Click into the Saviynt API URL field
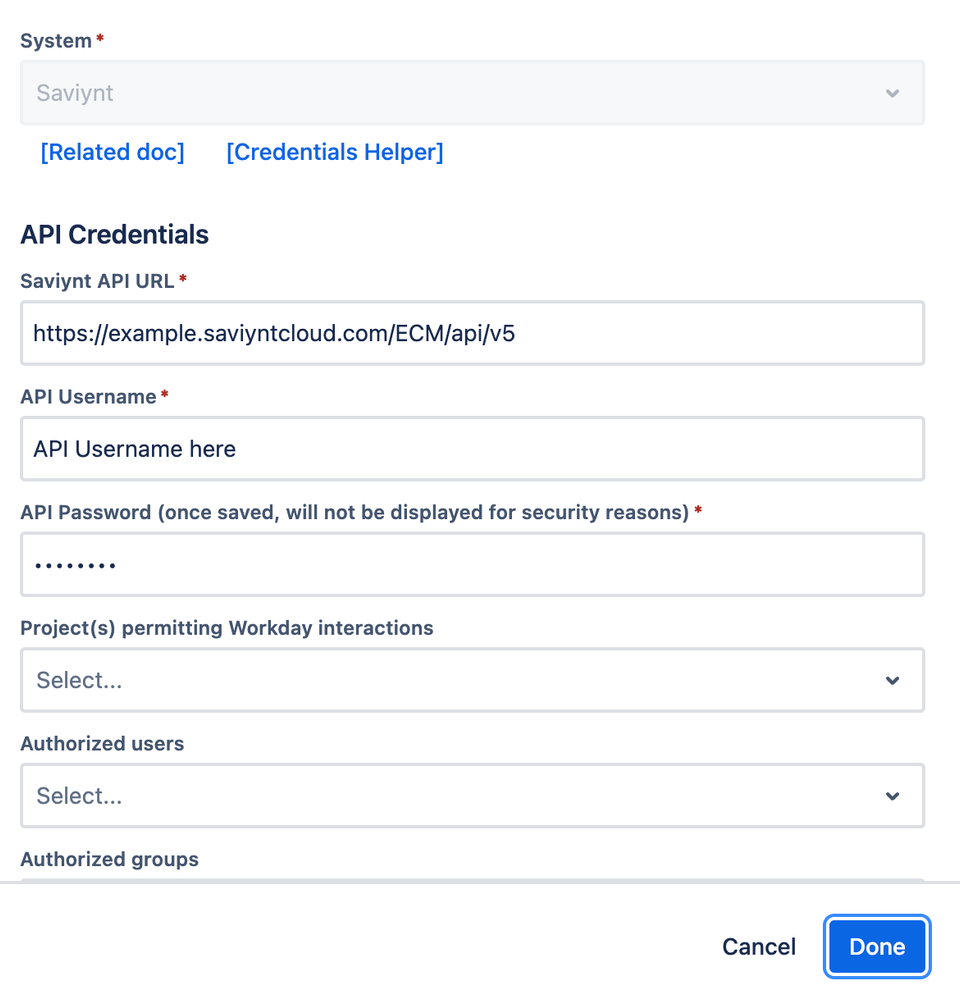Image resolution: width=960 pixels, height=999 pixels. coord(472,333)
